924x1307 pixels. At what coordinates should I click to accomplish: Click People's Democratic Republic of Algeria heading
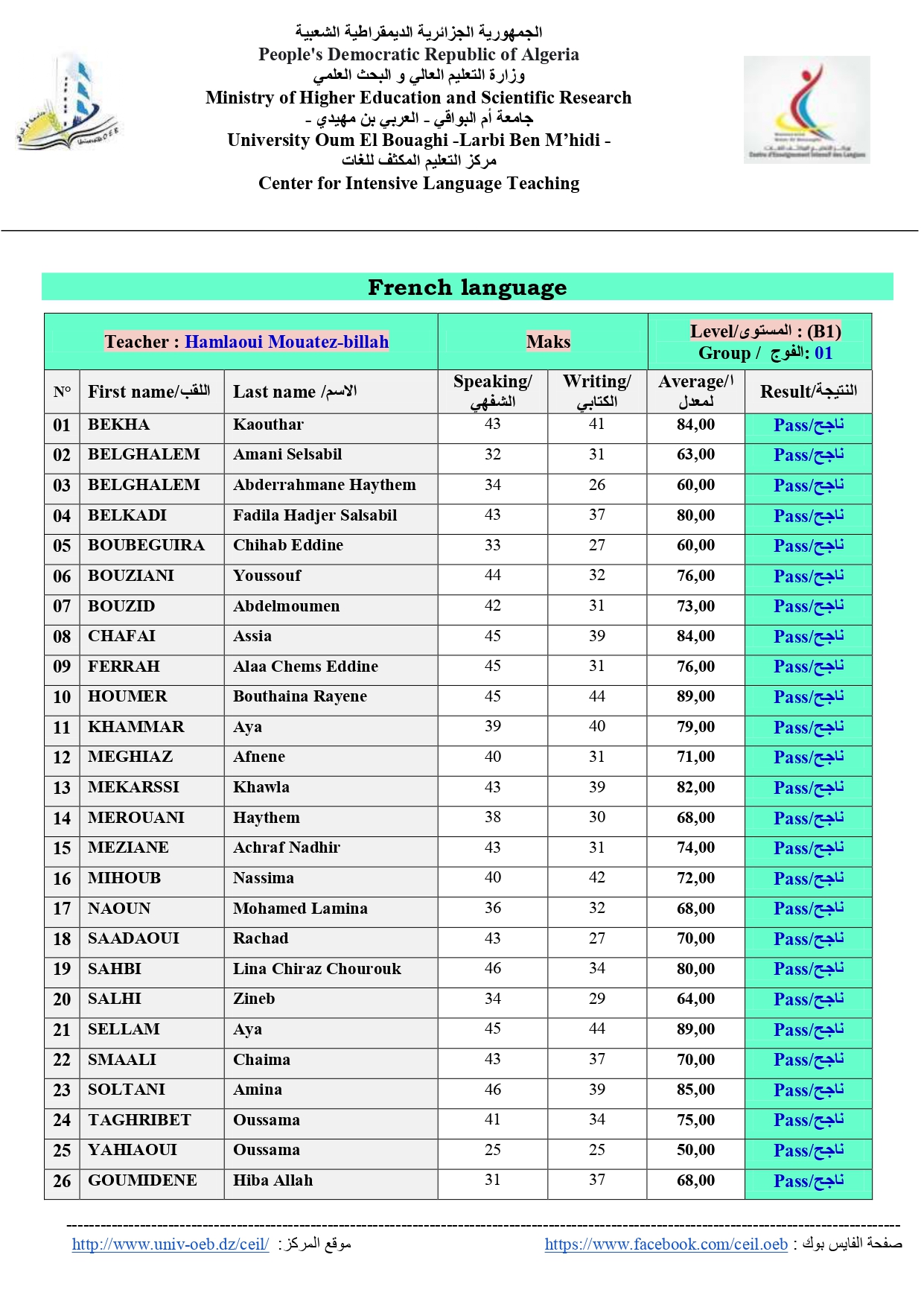pos(418,54)
